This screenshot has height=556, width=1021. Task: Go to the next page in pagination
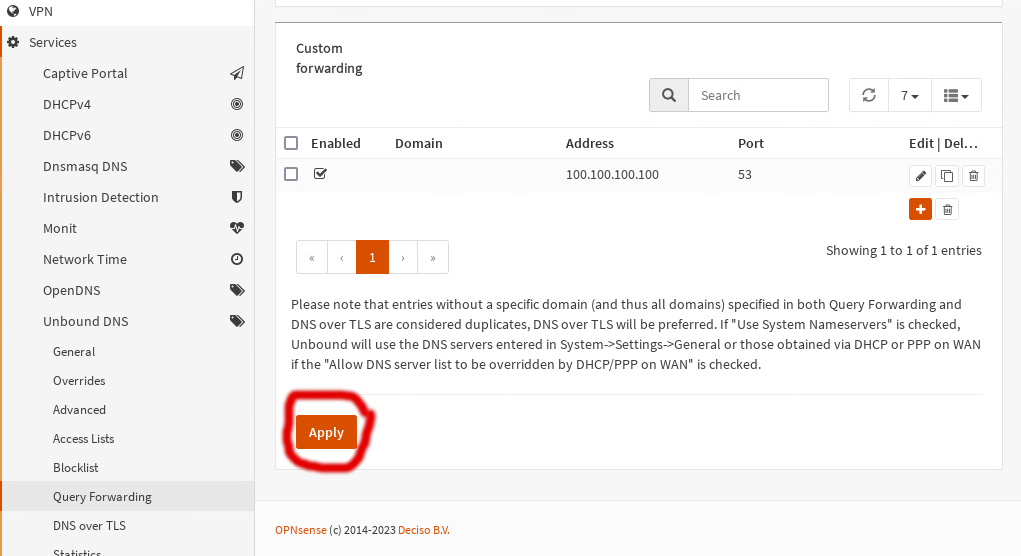click(403, 257)
